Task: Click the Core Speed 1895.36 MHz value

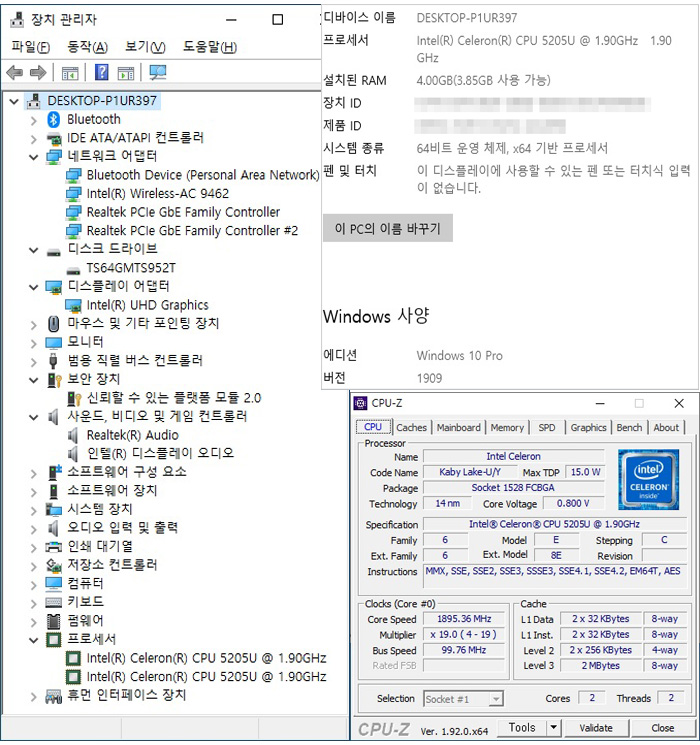Action: pyautogui.click(x=464, y=619)
